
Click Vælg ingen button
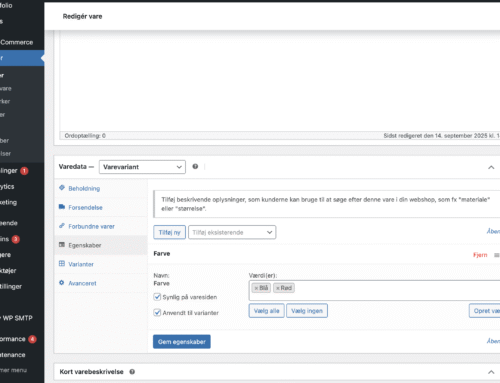coord(307,311)
